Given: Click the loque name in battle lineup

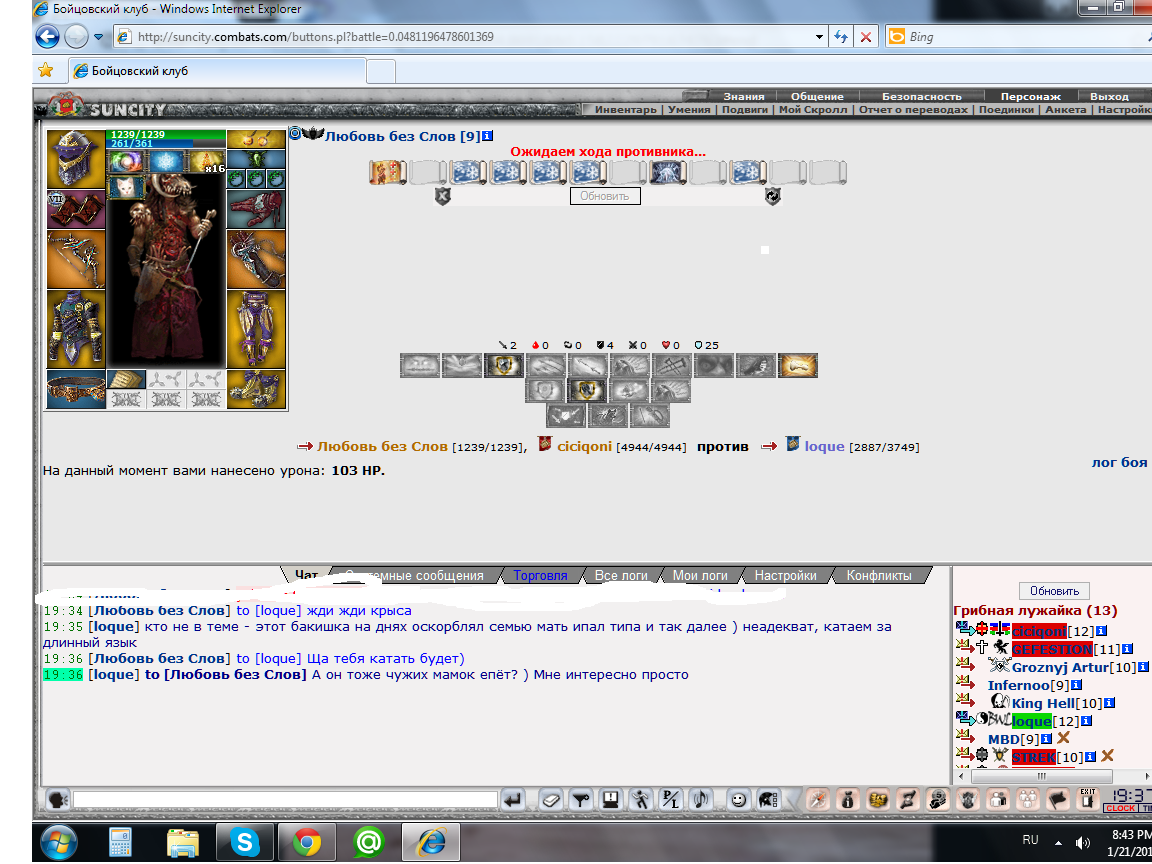Looking at the screenshot, I should pyautogui.click(x=824, y=446).
